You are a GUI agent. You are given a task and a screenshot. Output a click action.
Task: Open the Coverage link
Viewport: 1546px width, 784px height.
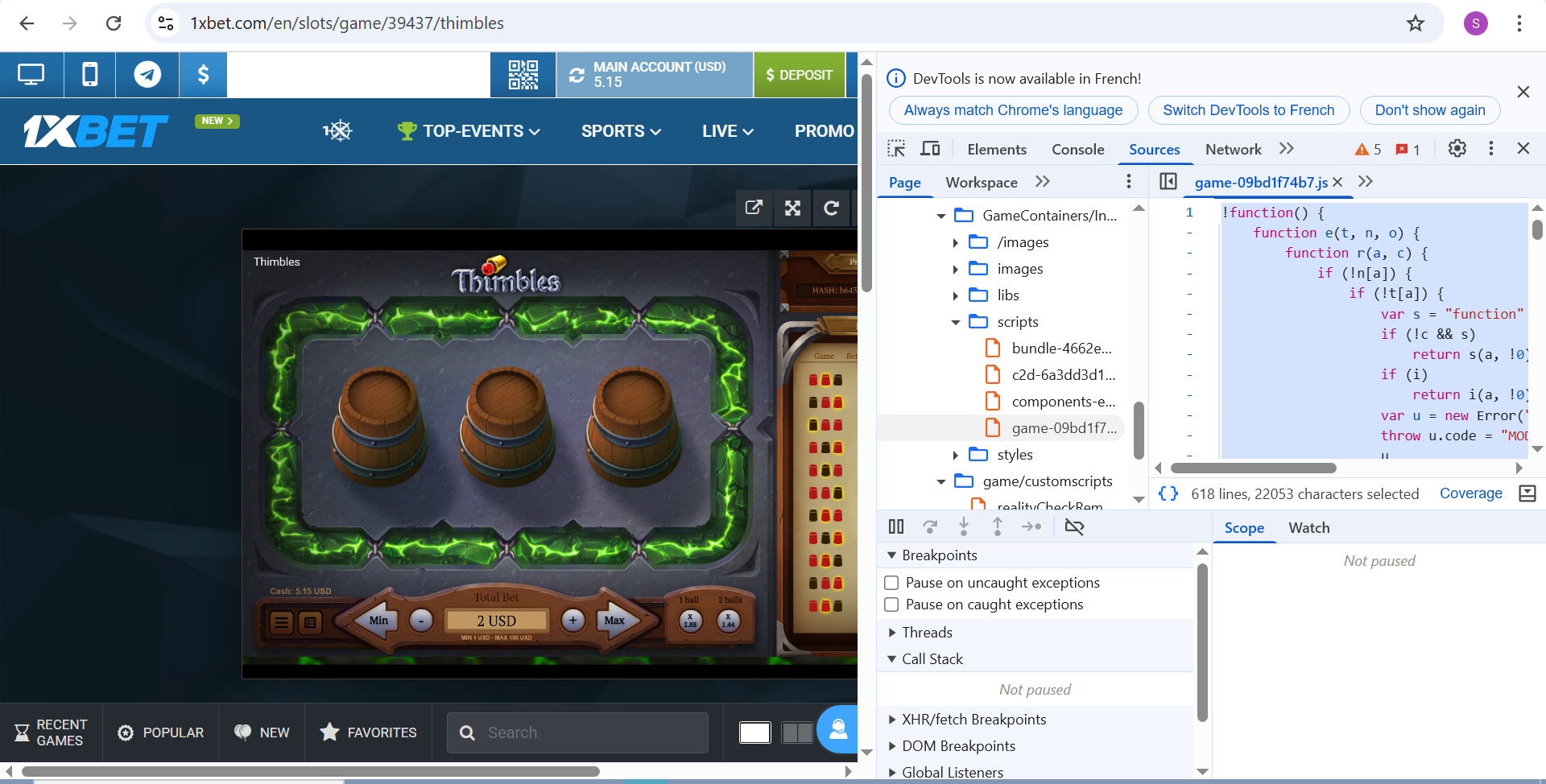click(x=1471, y=493)
